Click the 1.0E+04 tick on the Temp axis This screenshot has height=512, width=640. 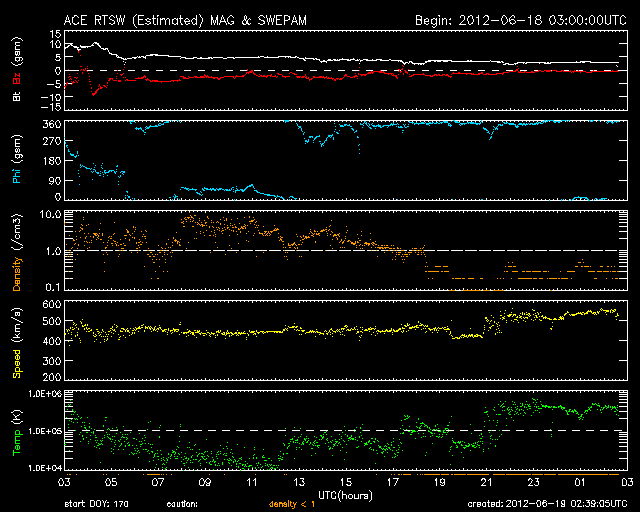click(x=45, y=468)
